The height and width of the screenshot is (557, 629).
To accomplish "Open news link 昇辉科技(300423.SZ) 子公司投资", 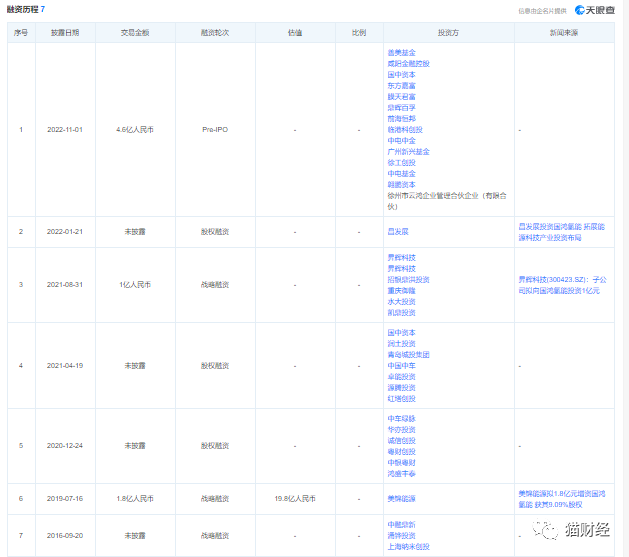I will pyautogui.click(x=562, y=285).
